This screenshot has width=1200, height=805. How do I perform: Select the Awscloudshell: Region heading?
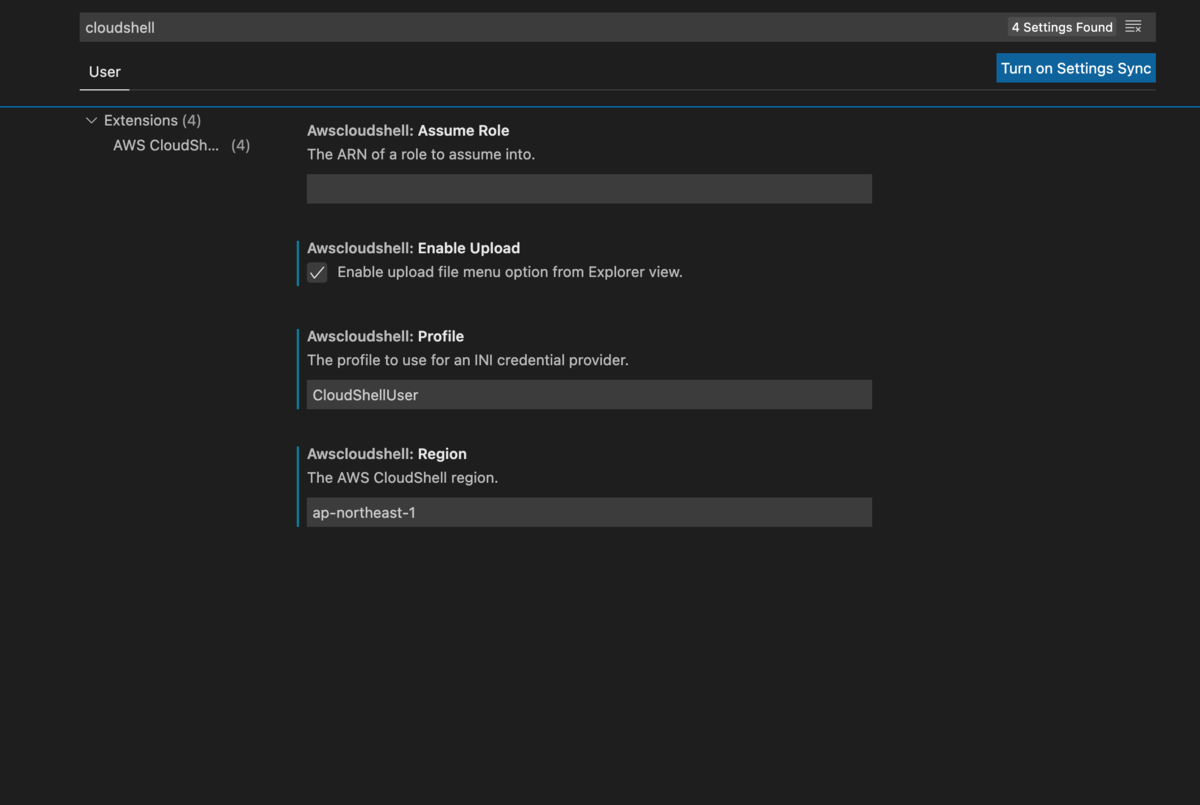[387, 454]
